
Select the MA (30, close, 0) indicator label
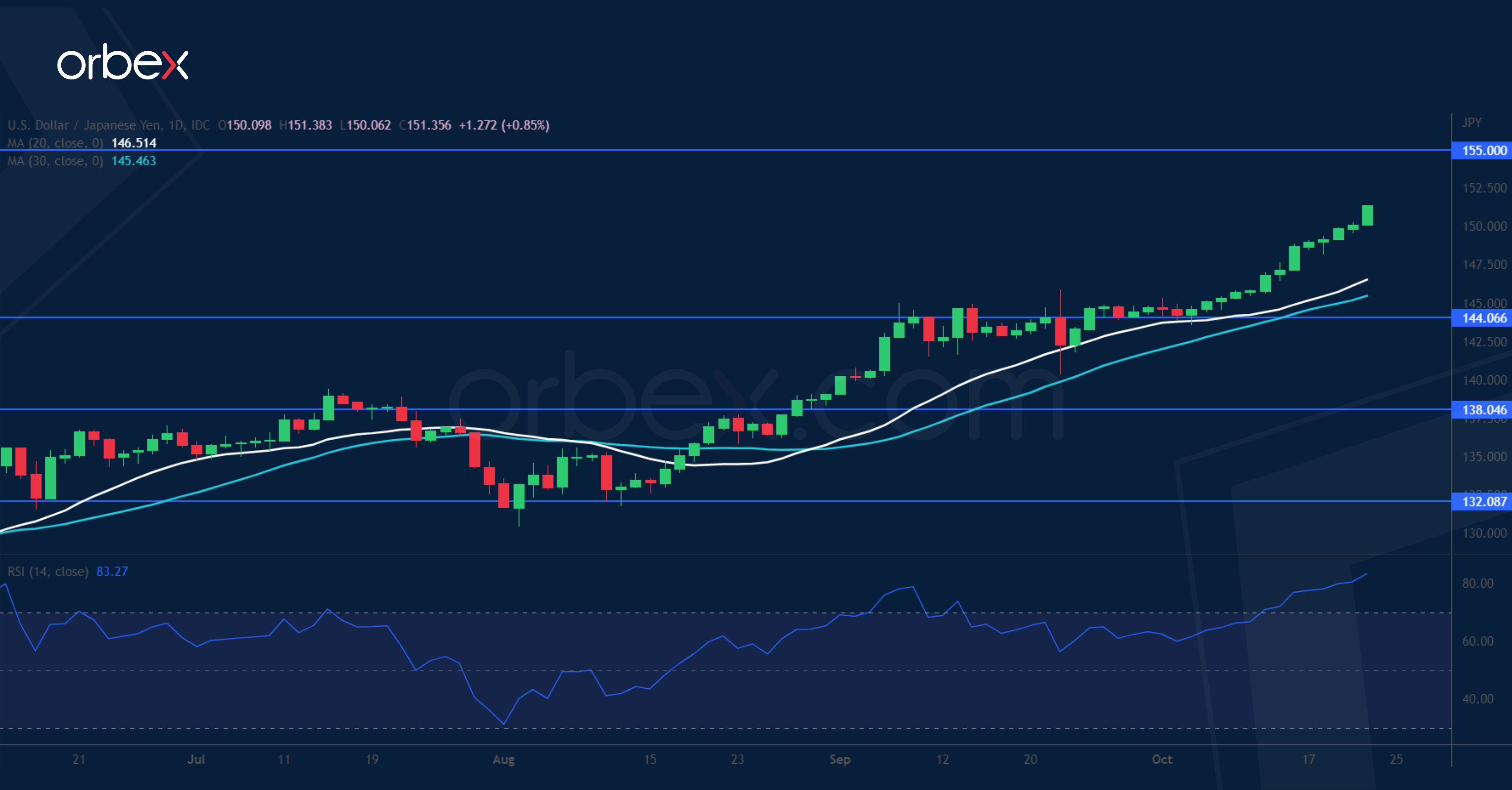55,161
